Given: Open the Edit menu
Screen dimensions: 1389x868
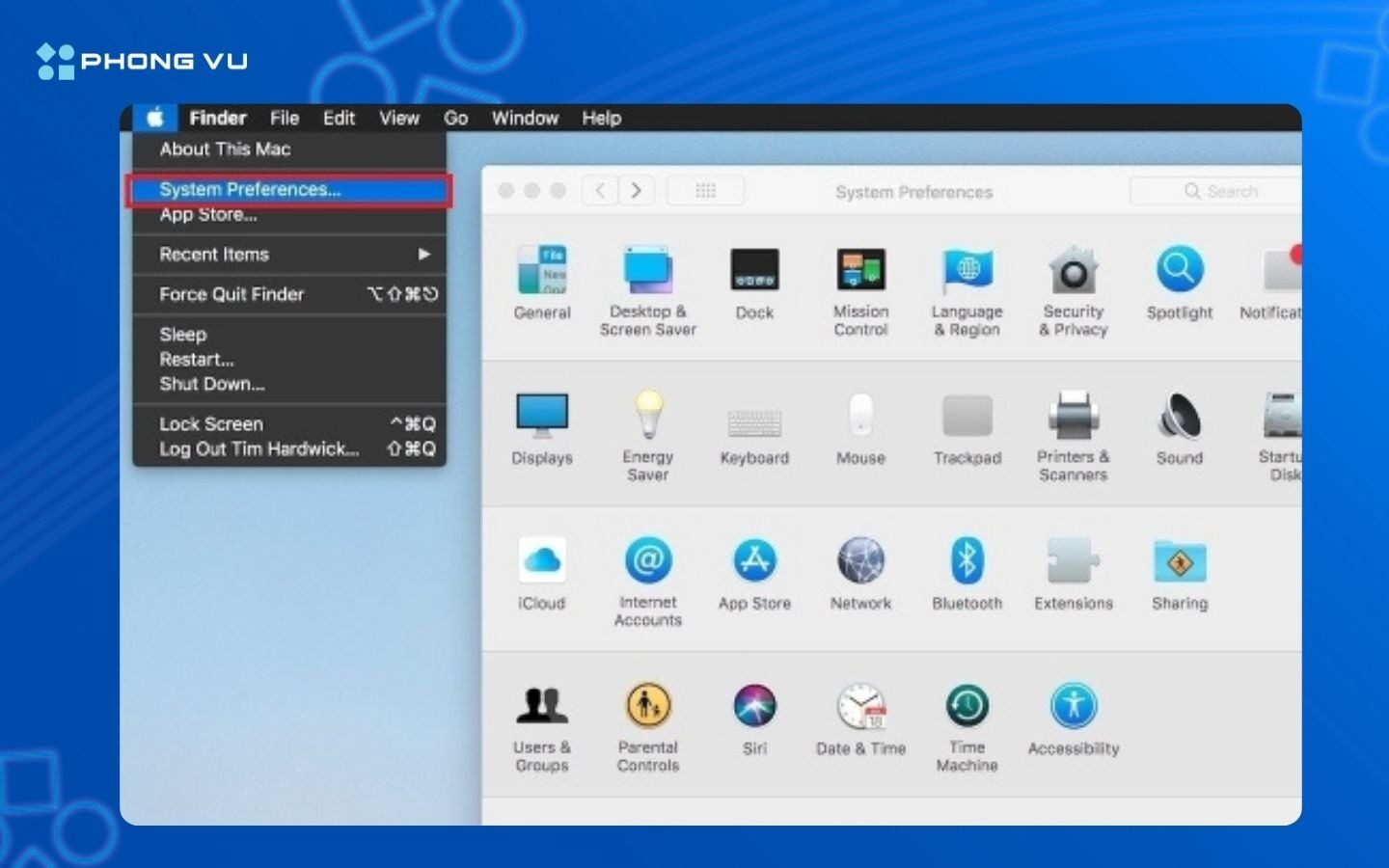Looking at the screenshot, I should point(339,118).
